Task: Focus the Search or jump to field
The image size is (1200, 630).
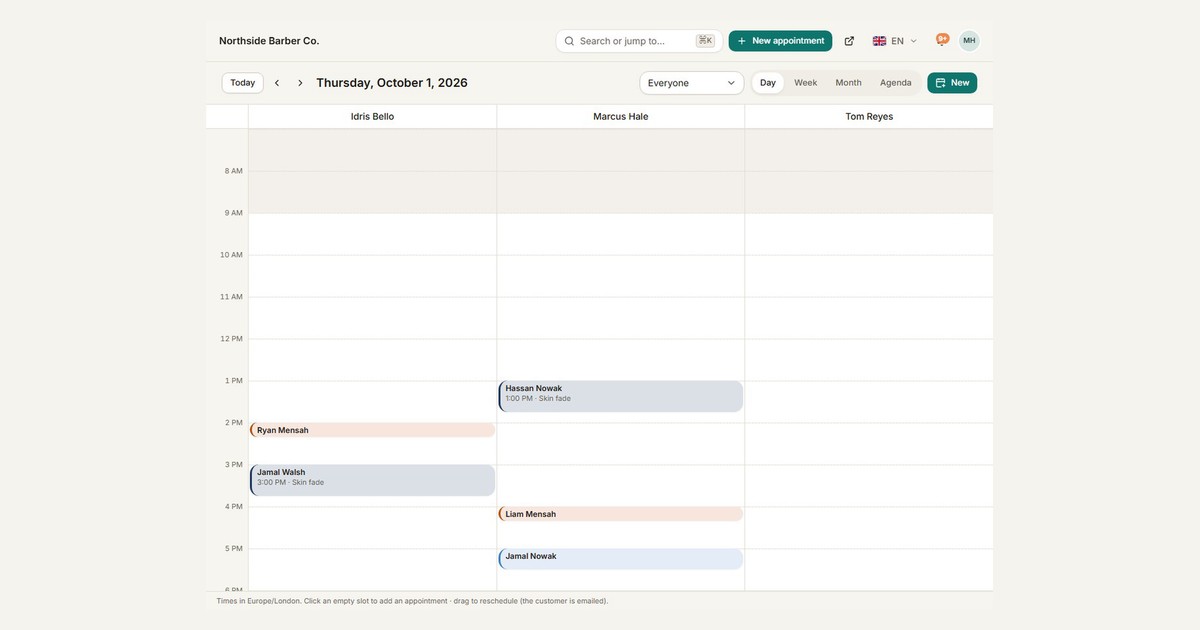Action: coord(639,41)
